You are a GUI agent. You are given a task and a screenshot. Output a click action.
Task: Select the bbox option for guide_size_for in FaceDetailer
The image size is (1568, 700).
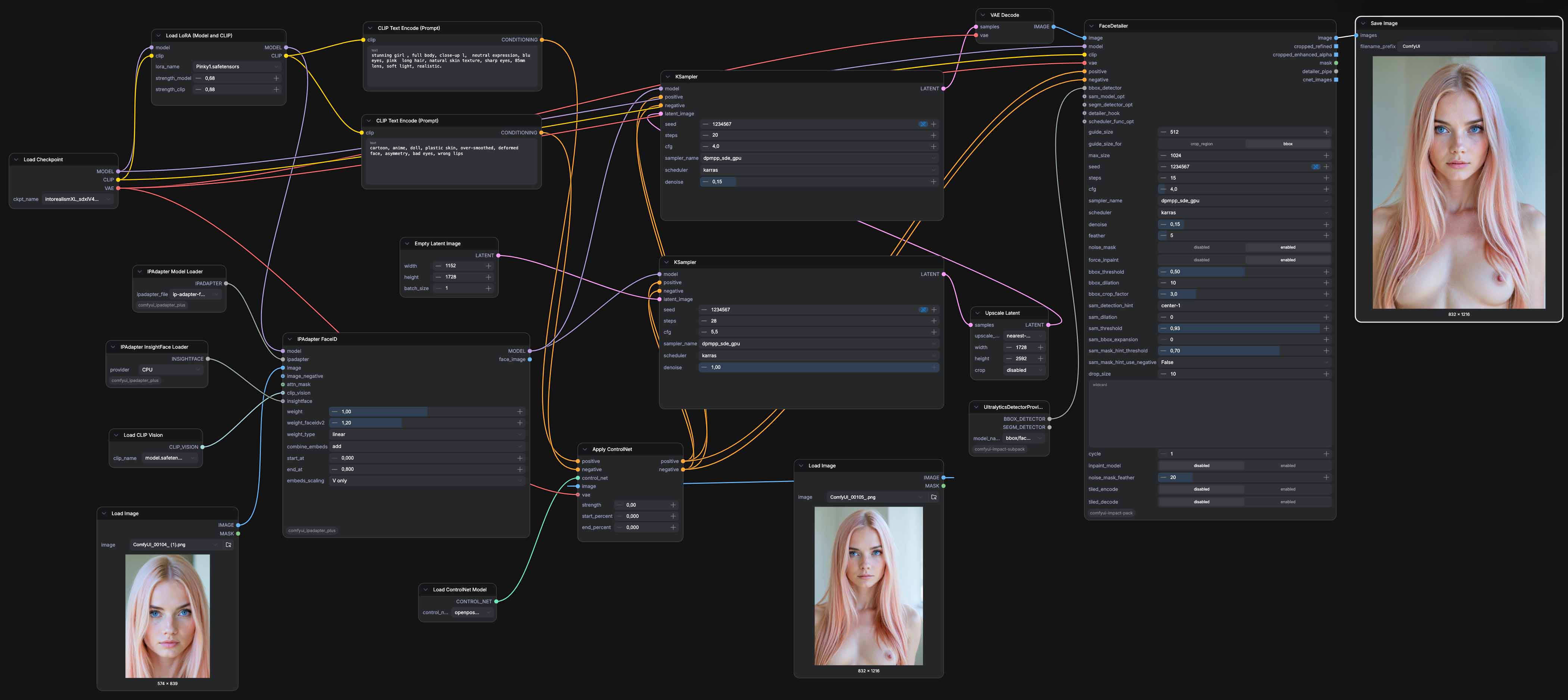(1287, 144)
